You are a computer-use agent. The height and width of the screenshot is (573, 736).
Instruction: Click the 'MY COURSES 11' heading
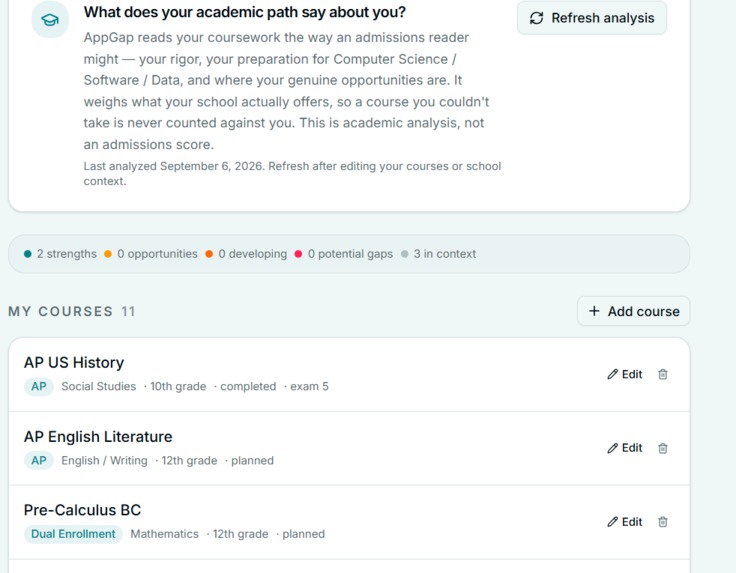[x=72, y=312]
